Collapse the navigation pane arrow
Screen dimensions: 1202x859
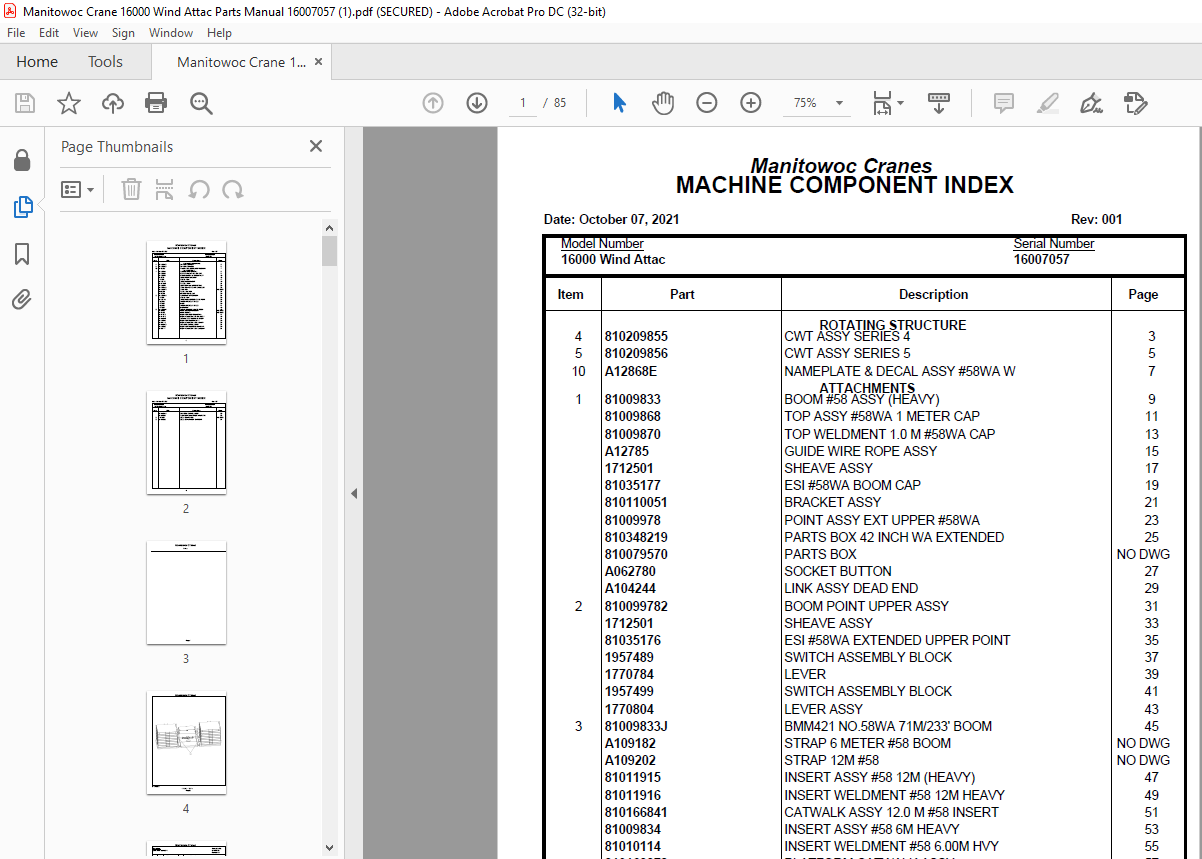(x=353, y=494)
